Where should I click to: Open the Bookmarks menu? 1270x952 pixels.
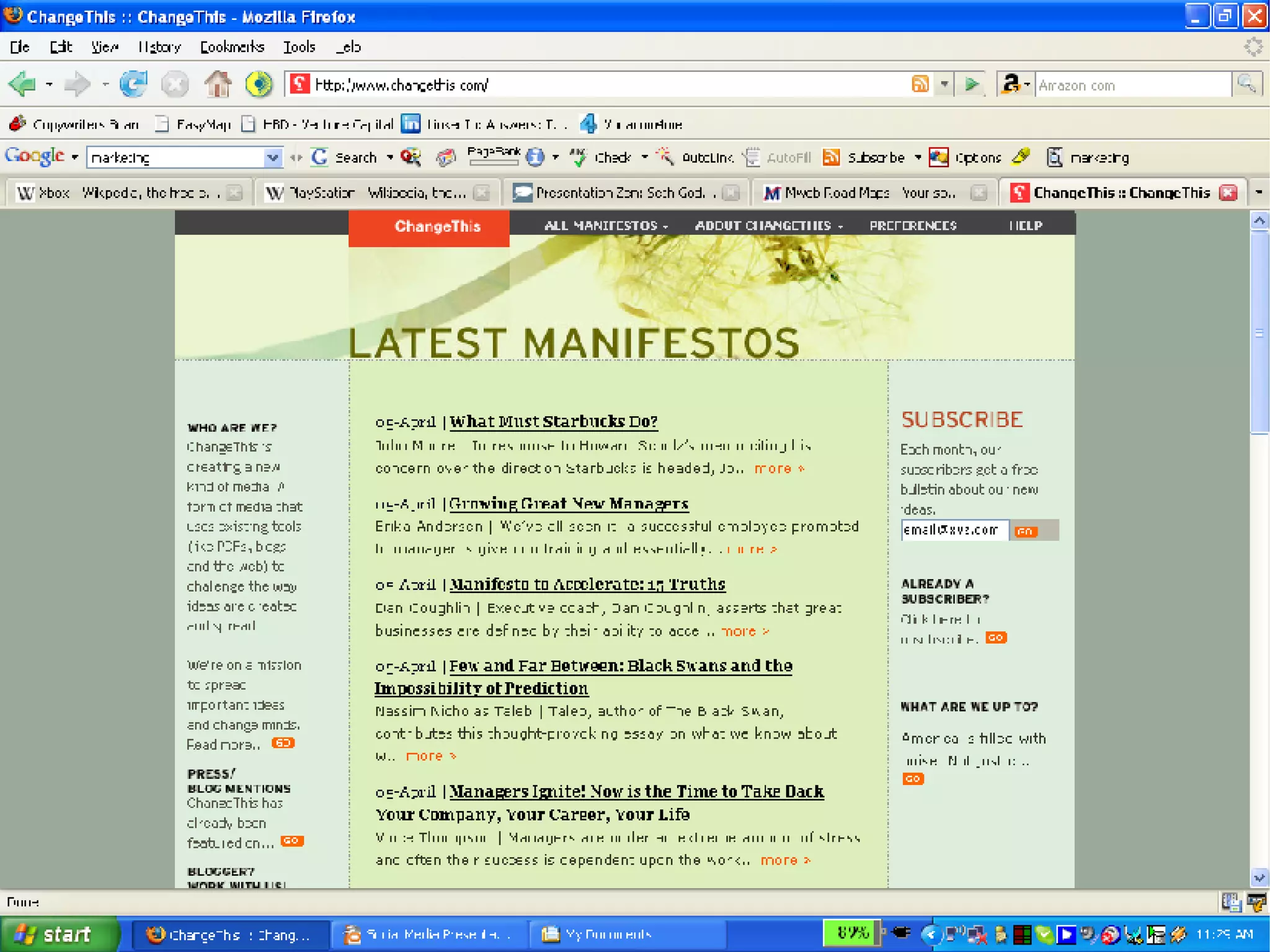click(232, 47)
